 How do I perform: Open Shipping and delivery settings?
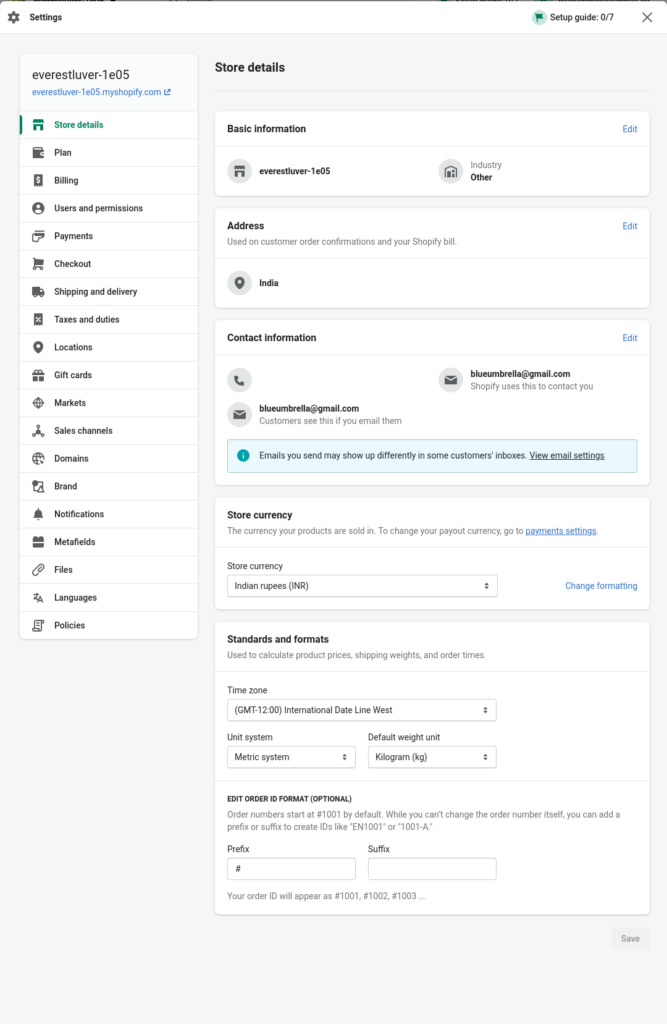109,292
